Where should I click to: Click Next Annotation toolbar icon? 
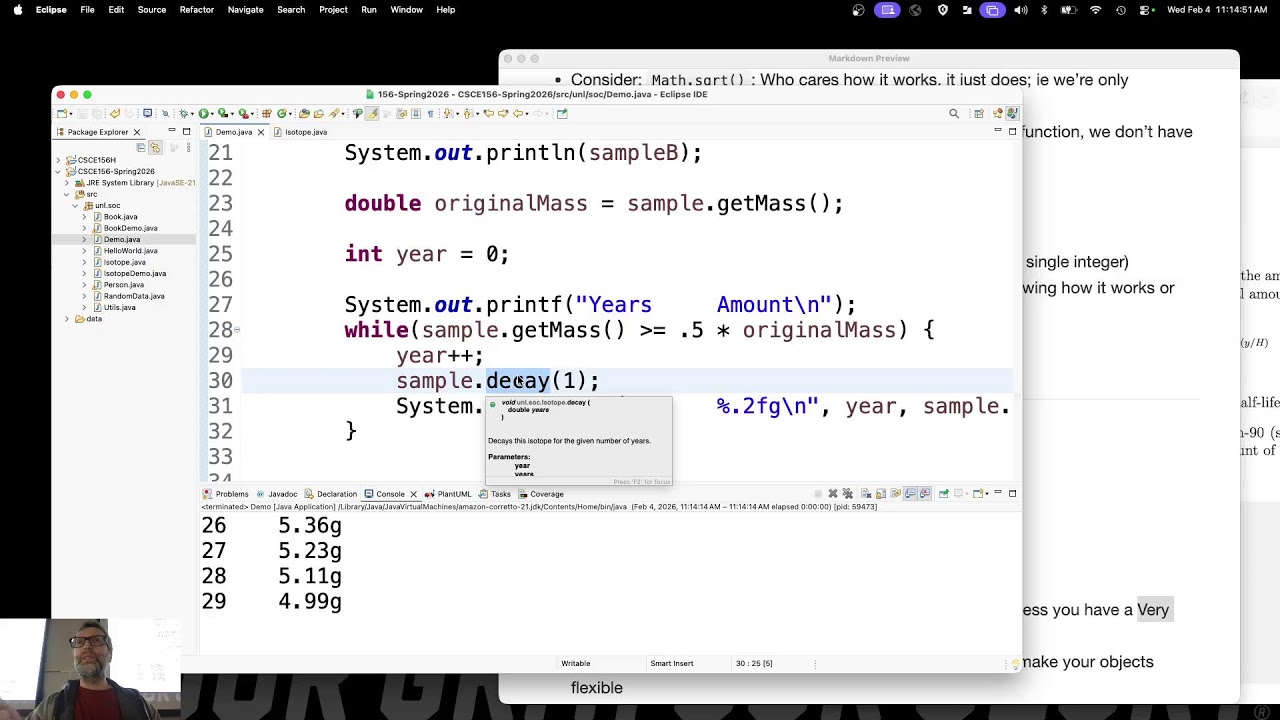[x=447, y=113]
